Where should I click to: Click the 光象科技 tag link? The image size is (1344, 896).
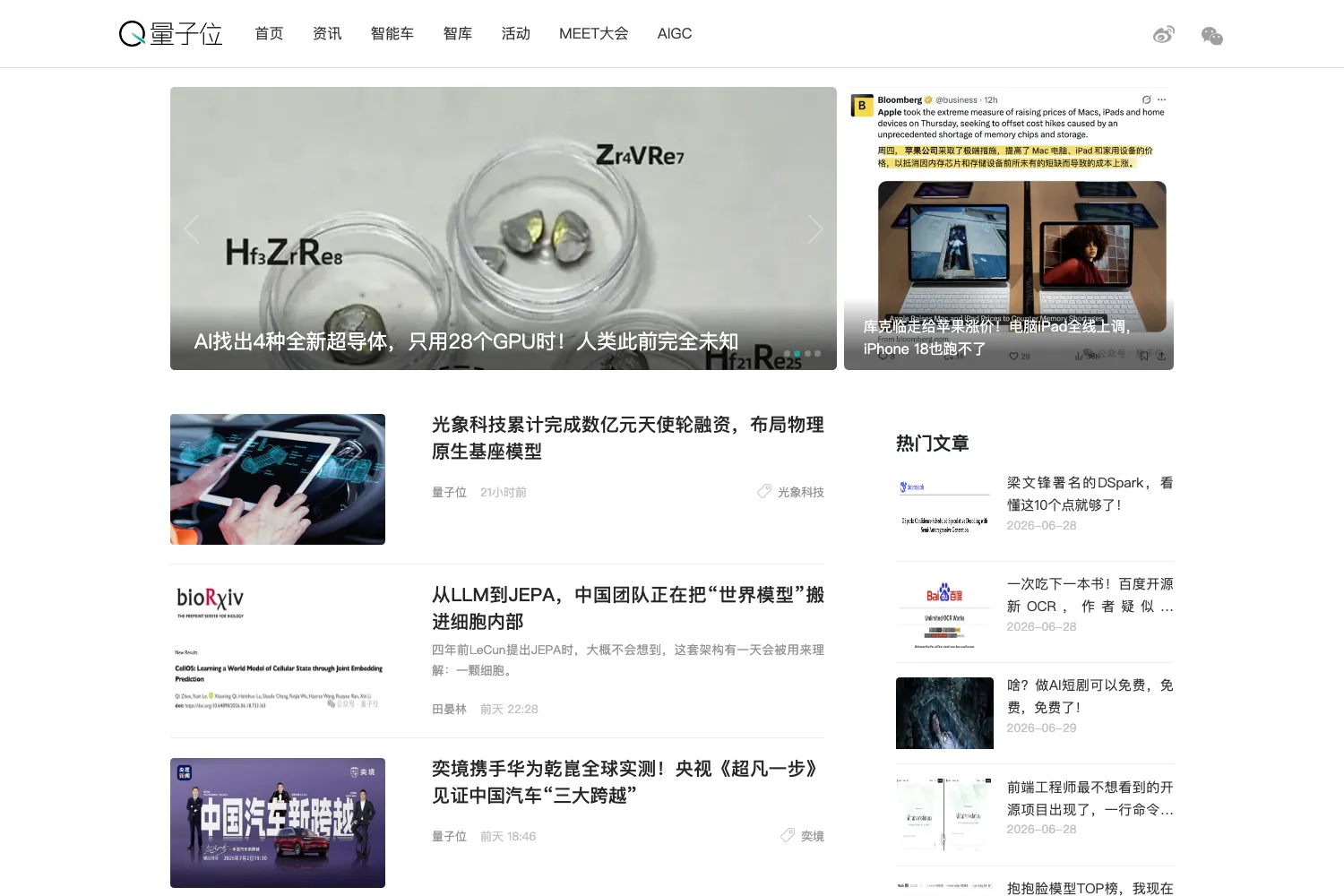(800, 492)
